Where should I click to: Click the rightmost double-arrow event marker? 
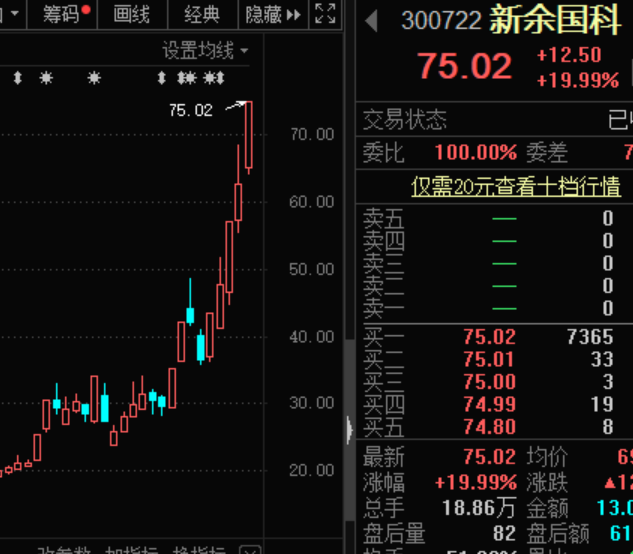coord(221,78)
